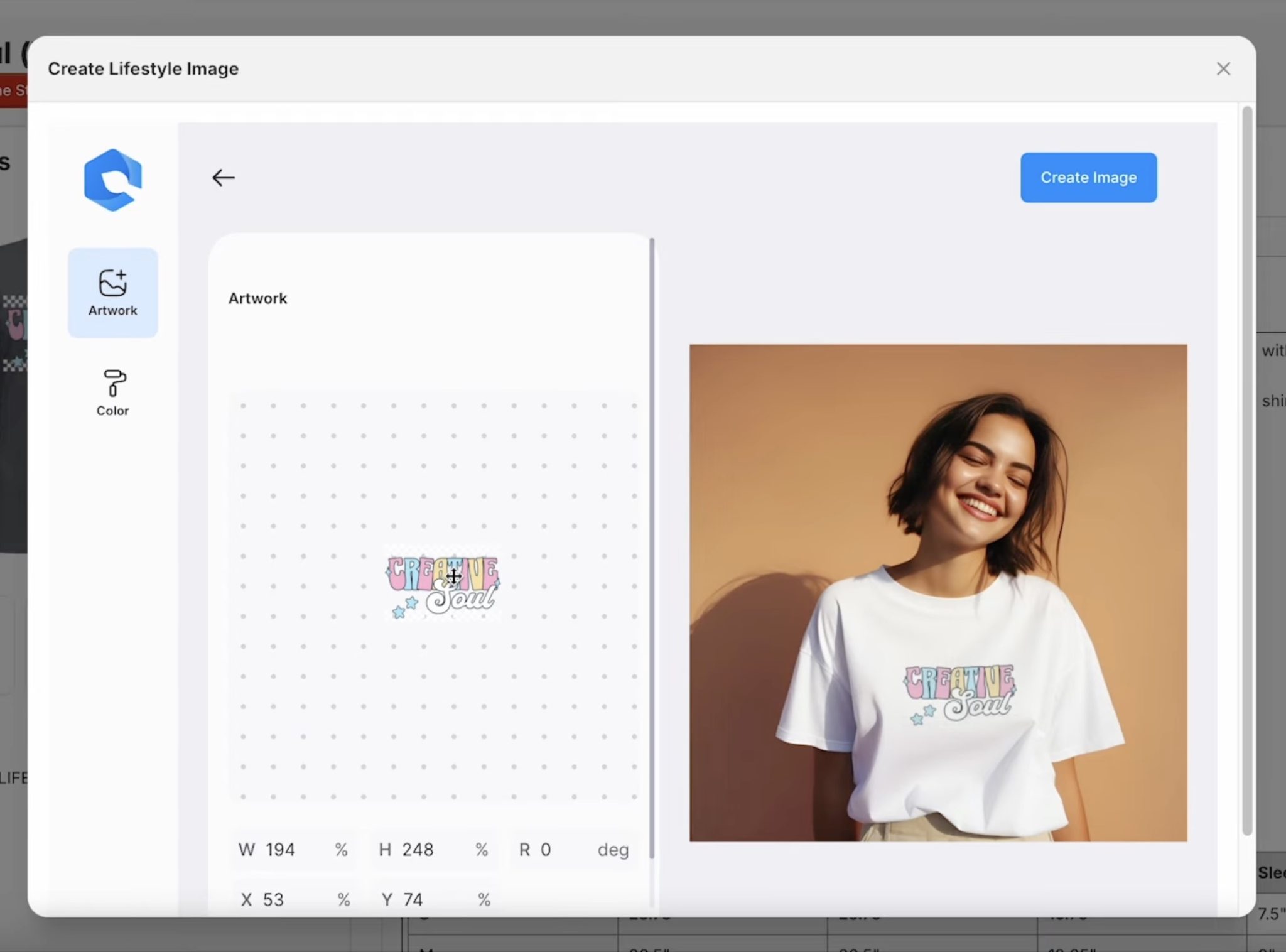Click the Color sidebar label

click(x=112, y=410)
